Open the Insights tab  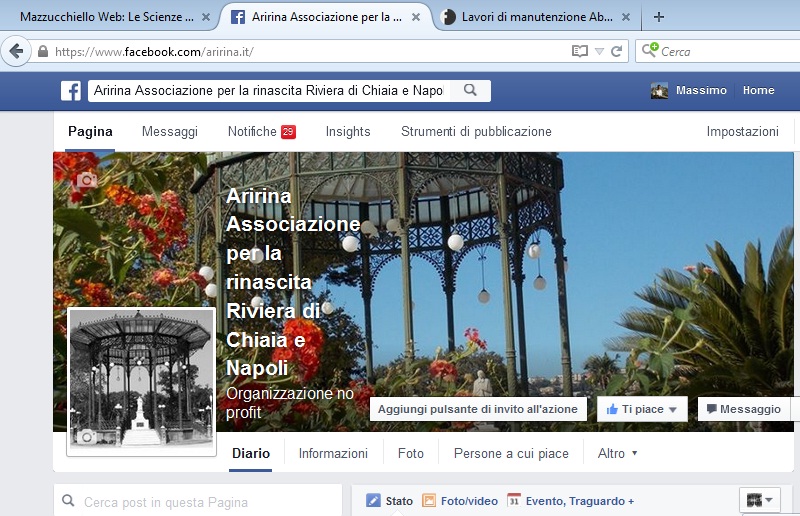(348, 132)
